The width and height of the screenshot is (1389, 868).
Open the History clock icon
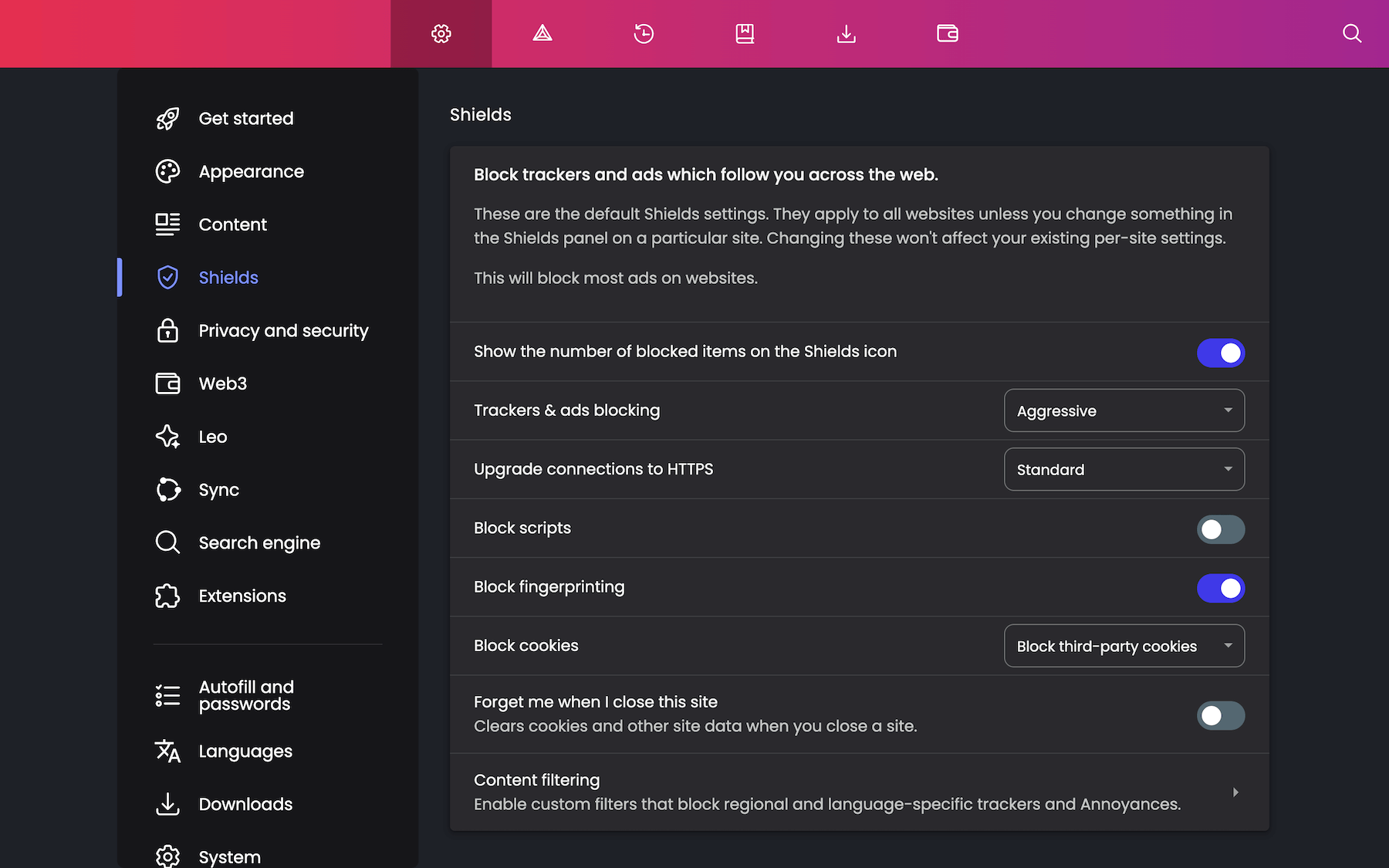coord(644,33)
